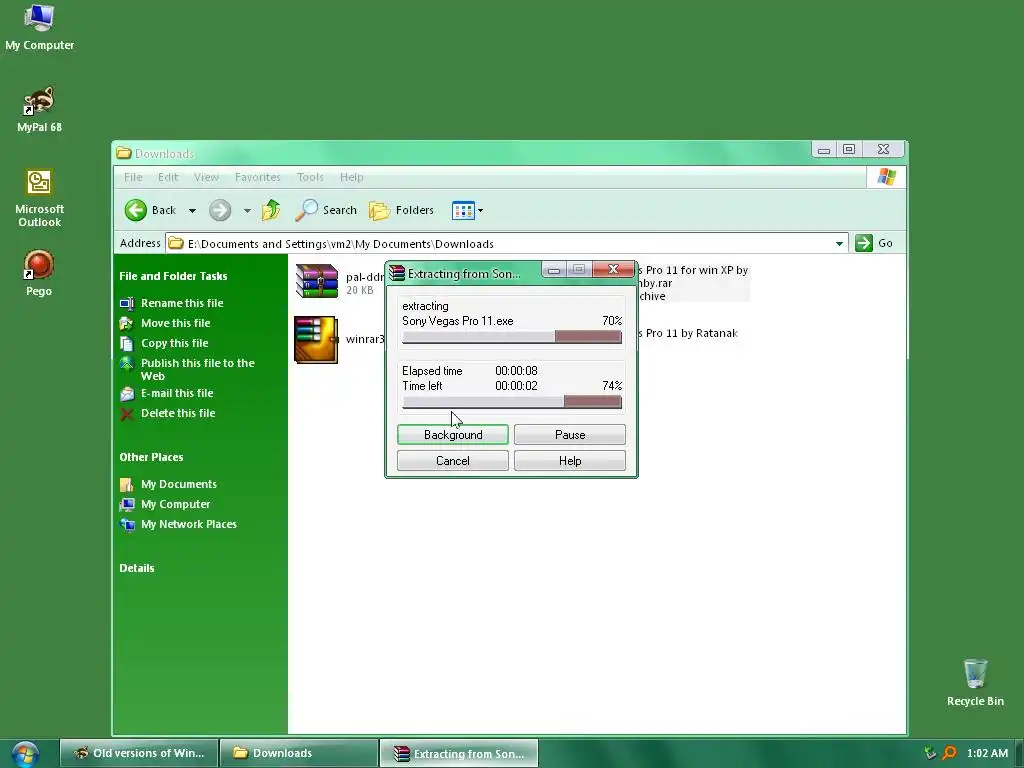Open the Edit menu
The height and width of the screenshot is (768, 1024).
point(168,177)
